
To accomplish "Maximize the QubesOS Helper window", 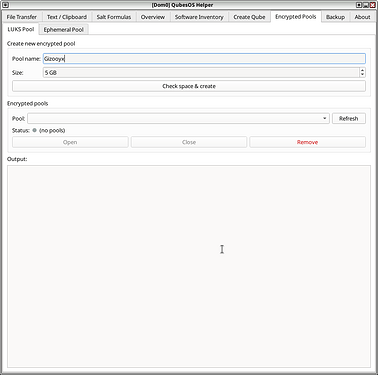I will coord(359,5).
